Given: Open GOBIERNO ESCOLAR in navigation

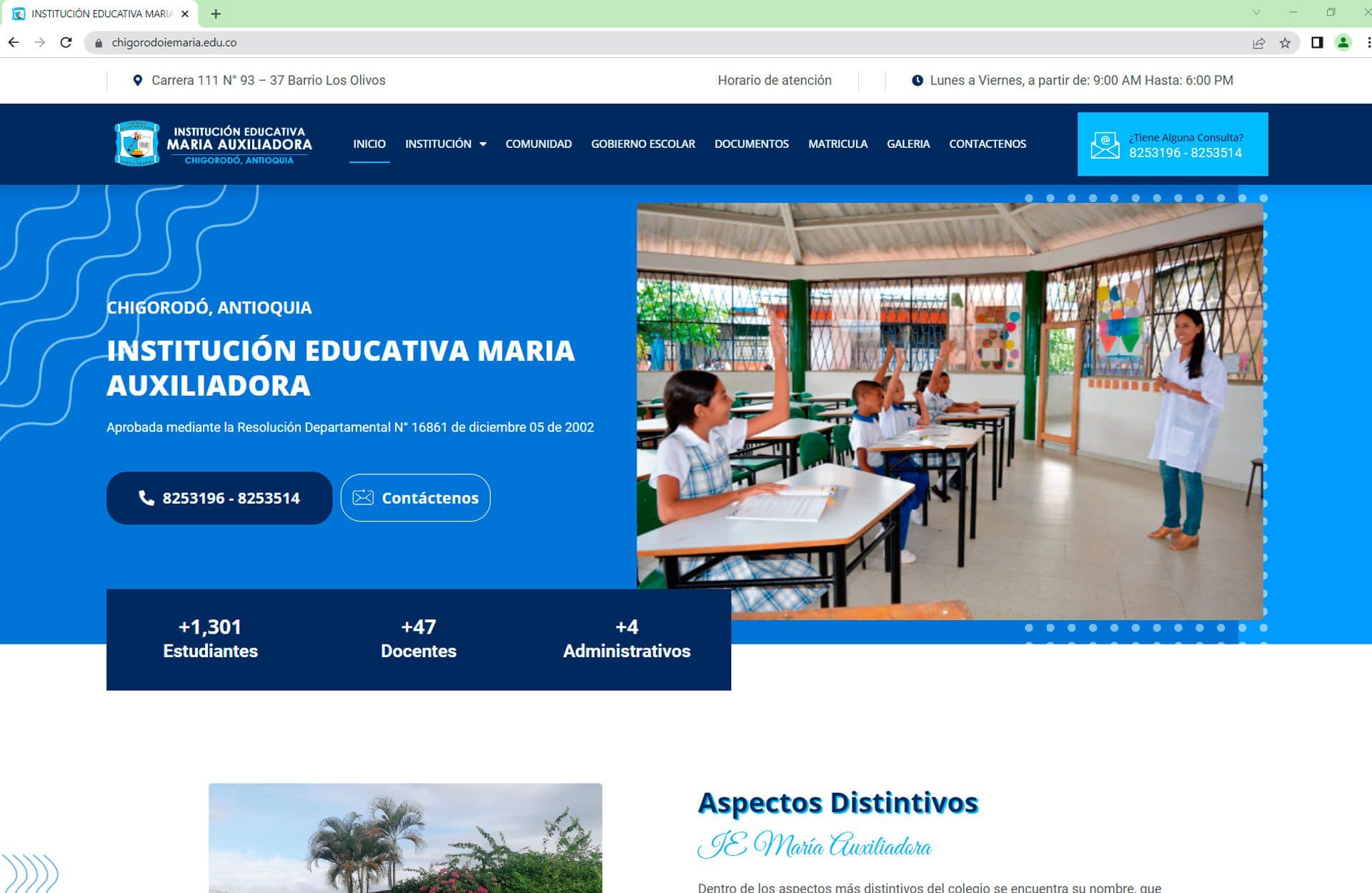Looking at the screenshot, I should click(643, 144).
